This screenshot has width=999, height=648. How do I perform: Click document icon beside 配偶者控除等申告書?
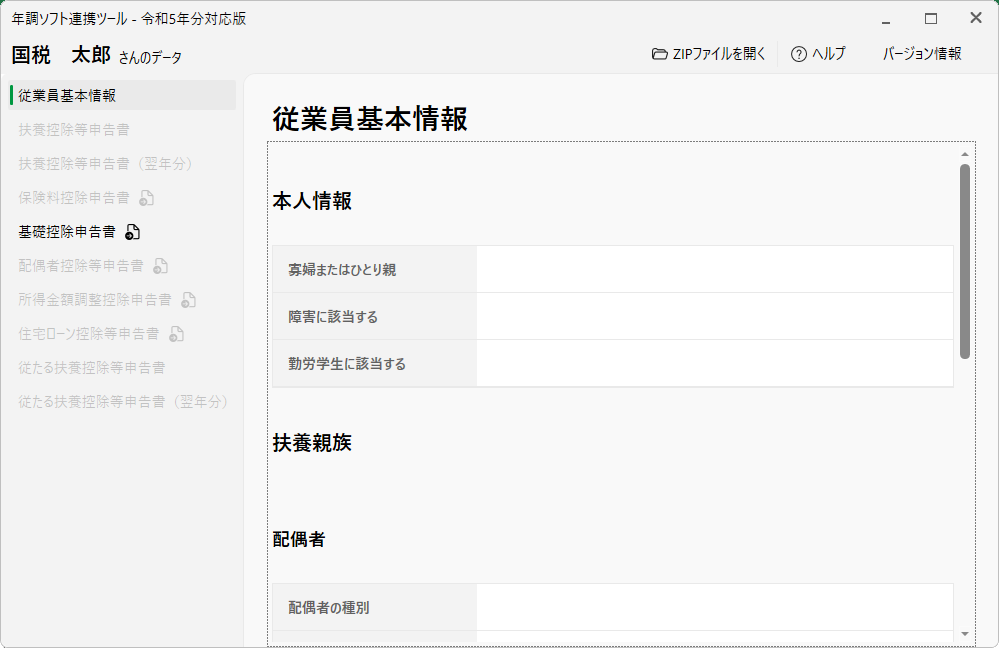pyautogui.click(x=160, y=266)
